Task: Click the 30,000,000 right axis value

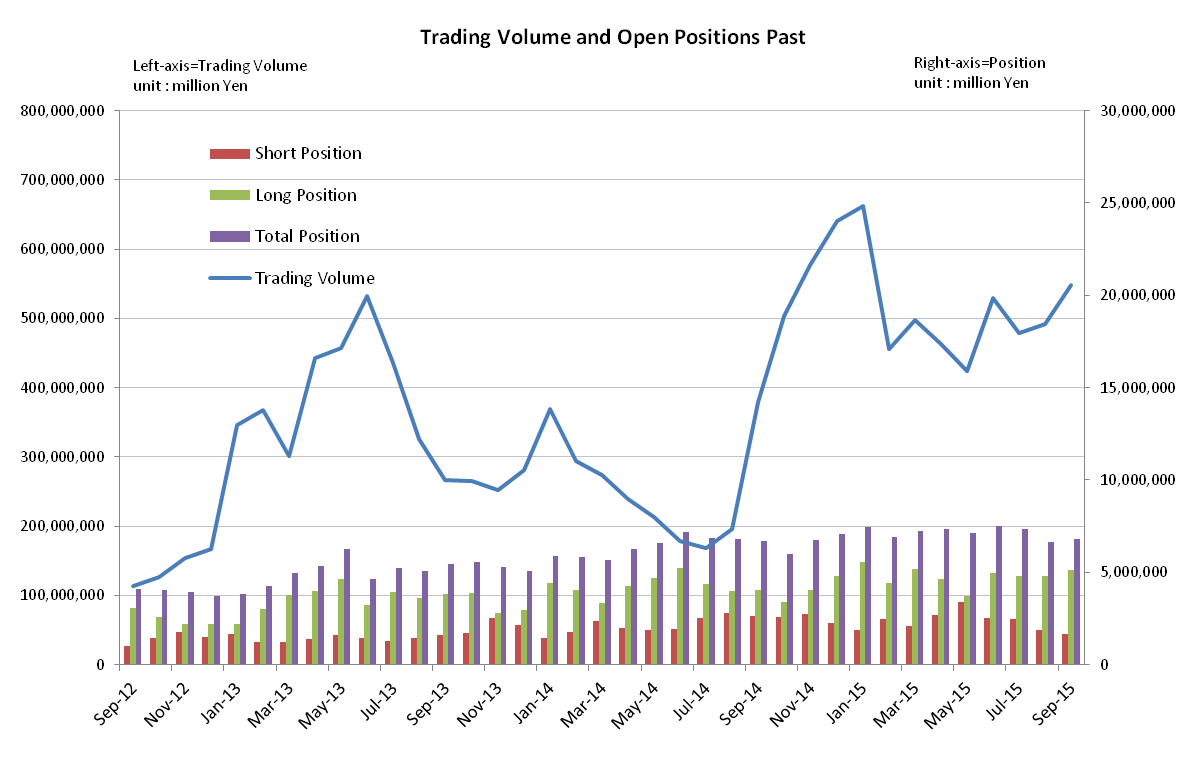Action: (x=1132, y=111)
